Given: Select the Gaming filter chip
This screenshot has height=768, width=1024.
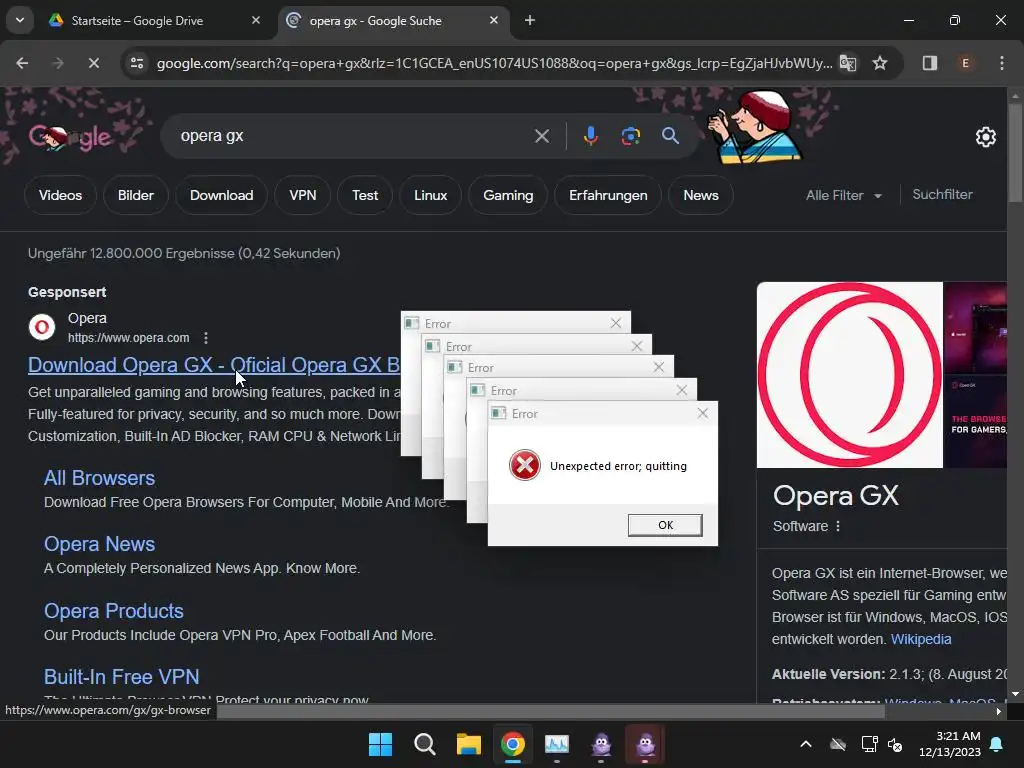Looking at the screenshot, I should (508, 195).
